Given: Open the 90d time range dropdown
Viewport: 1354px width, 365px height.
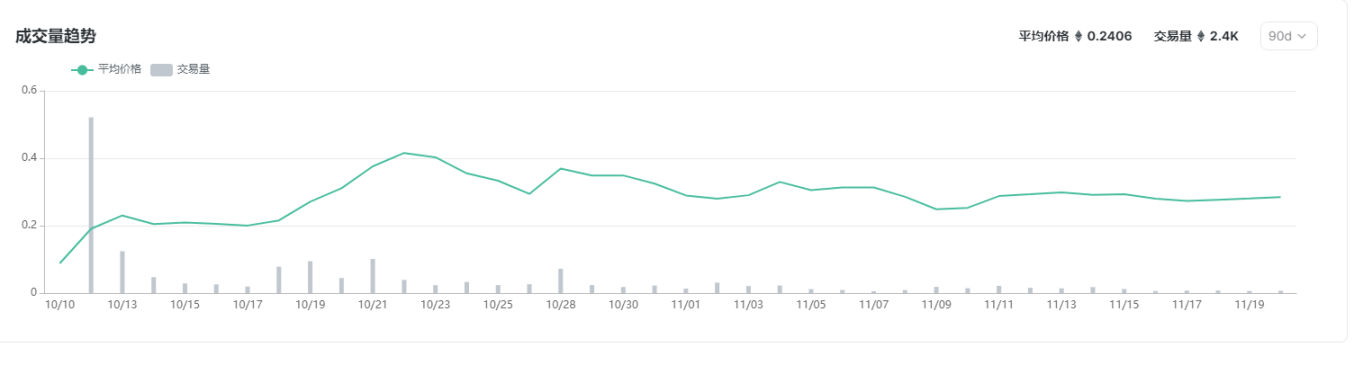Looking at the screenshot, I should (1288, 36).
